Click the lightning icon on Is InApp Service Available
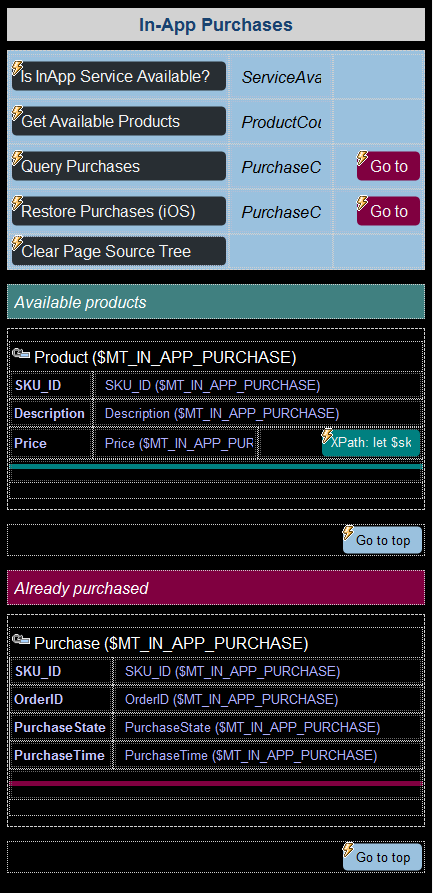The width and height of the screenshot is (433, 893). point(17,67)
